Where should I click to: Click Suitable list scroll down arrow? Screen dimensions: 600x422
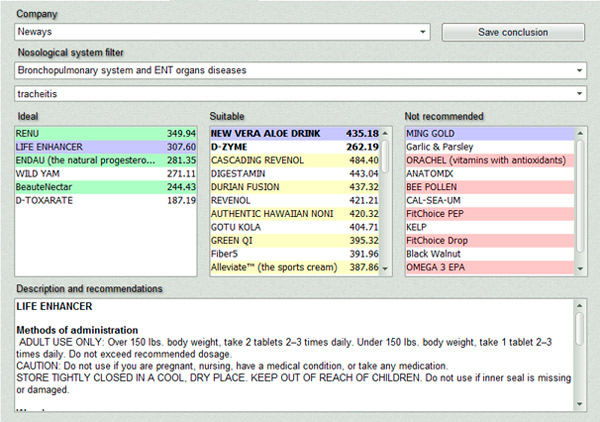[x=385, y=269]
